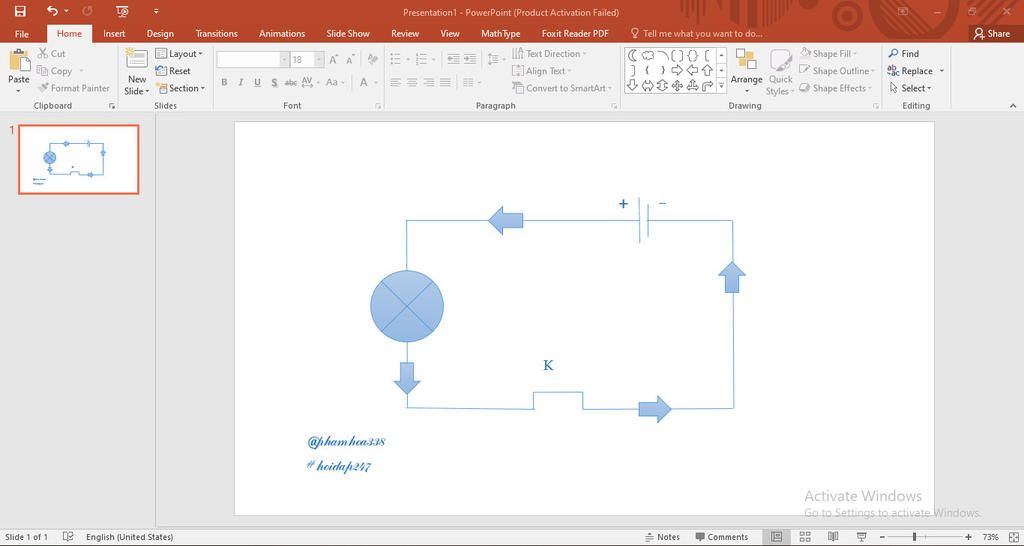Open the MathType tab
This screenshot has width=1024, height=546.
click(x=501, y=33)
